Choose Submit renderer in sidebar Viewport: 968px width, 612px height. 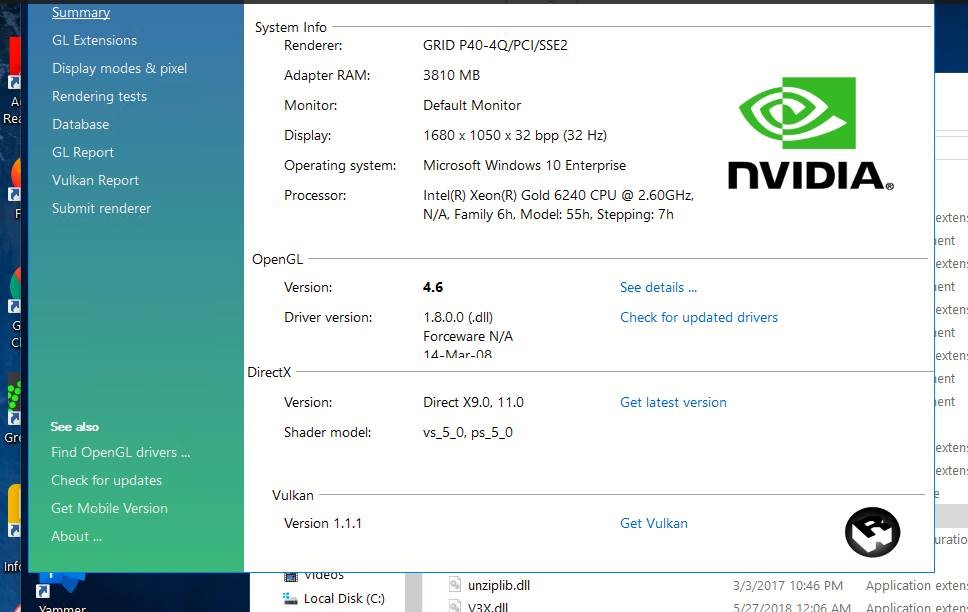pos(101,208)
